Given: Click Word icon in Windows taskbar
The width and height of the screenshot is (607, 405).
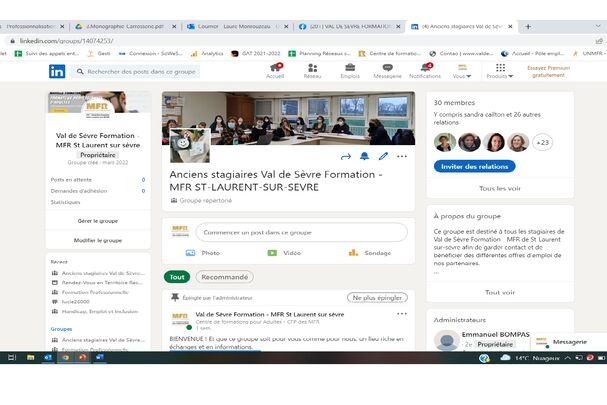Looking at the screenshot, I should pos(100,357).
